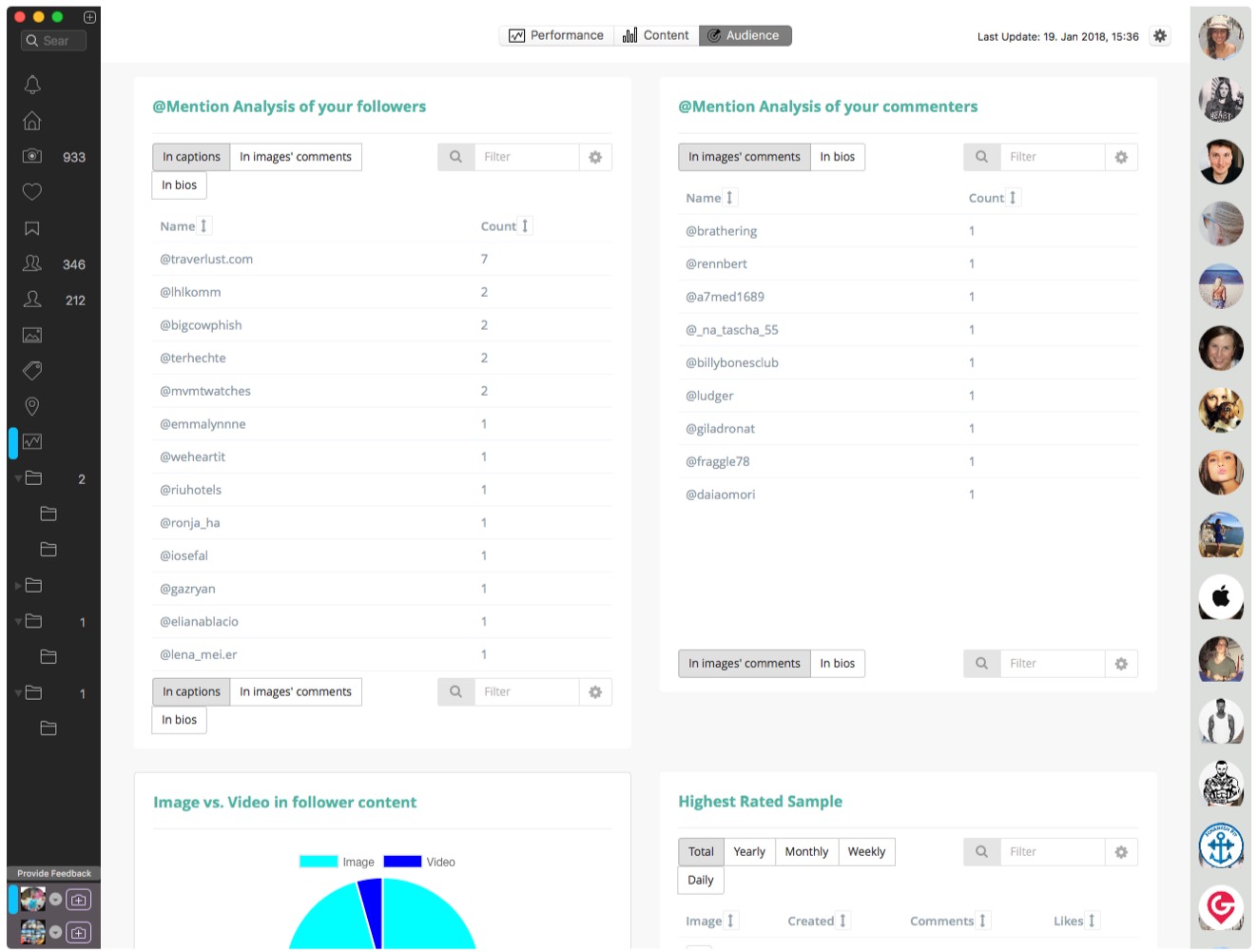Viewport: 1258px width, 952px height.
Task: Collapse the sidebar folder showing count 2
Action: 18,478
